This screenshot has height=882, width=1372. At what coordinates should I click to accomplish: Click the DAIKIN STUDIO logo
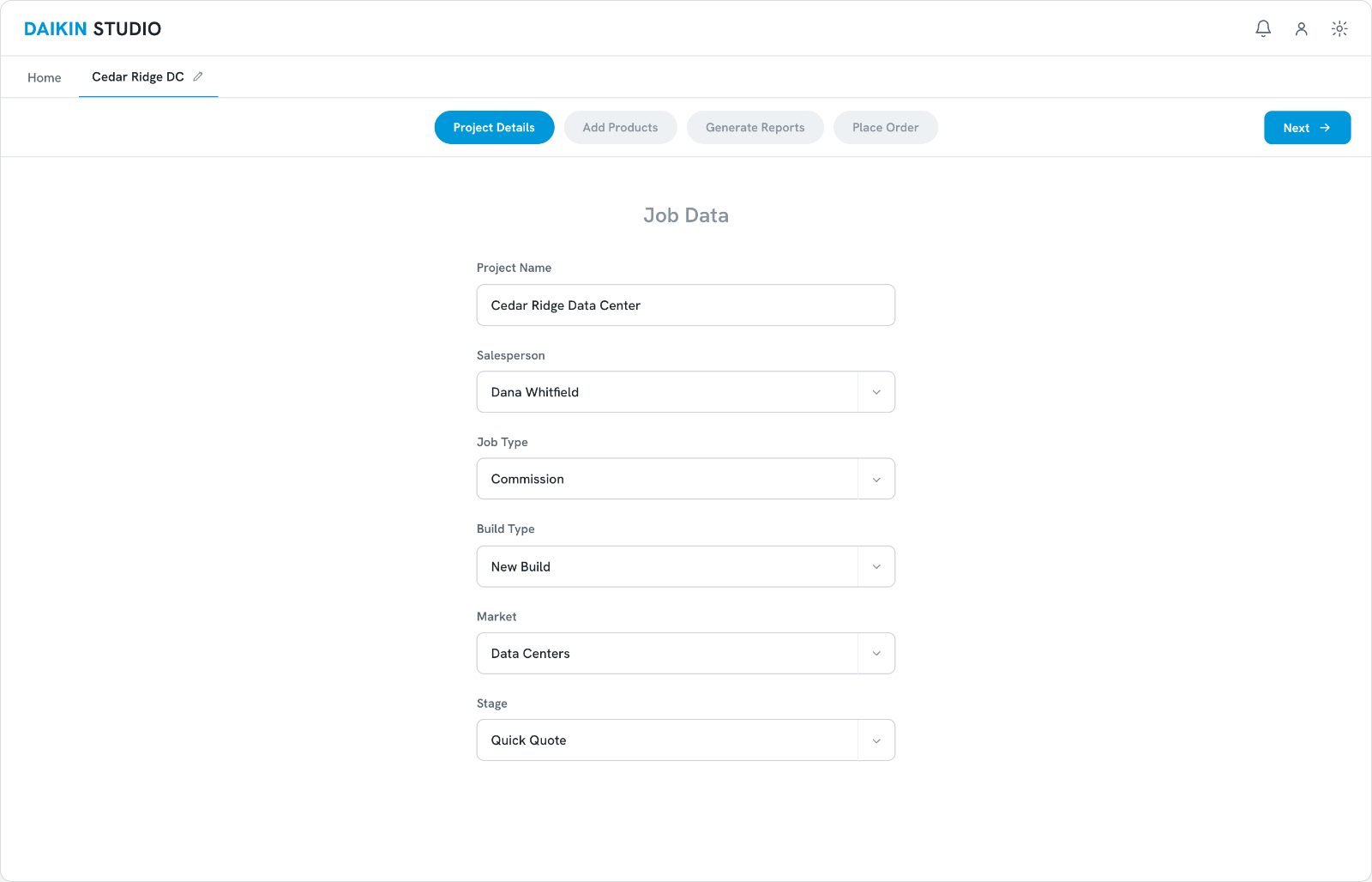tap(93, 28)
